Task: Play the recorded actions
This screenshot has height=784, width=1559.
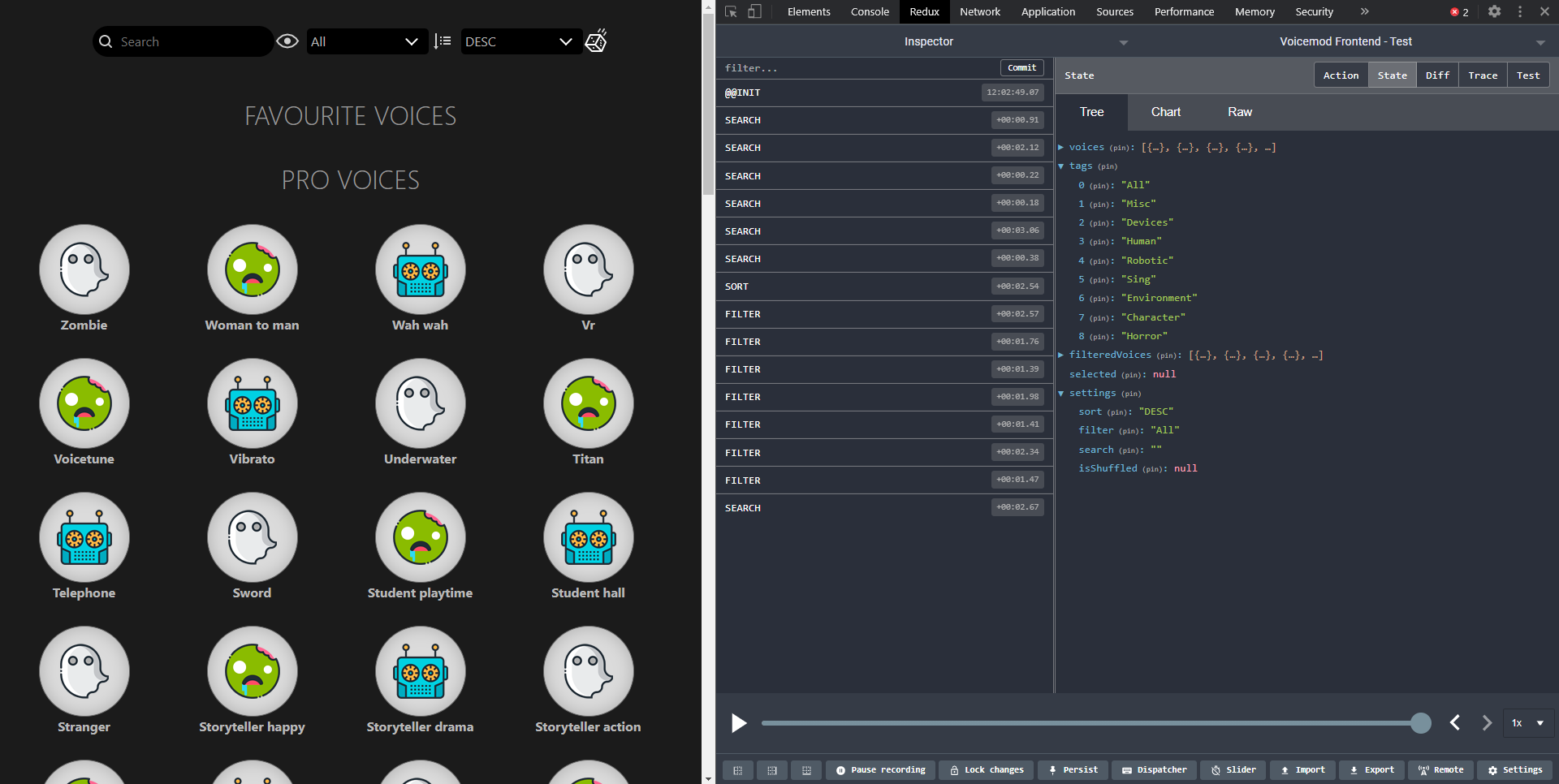Action: tap(739, 723)
